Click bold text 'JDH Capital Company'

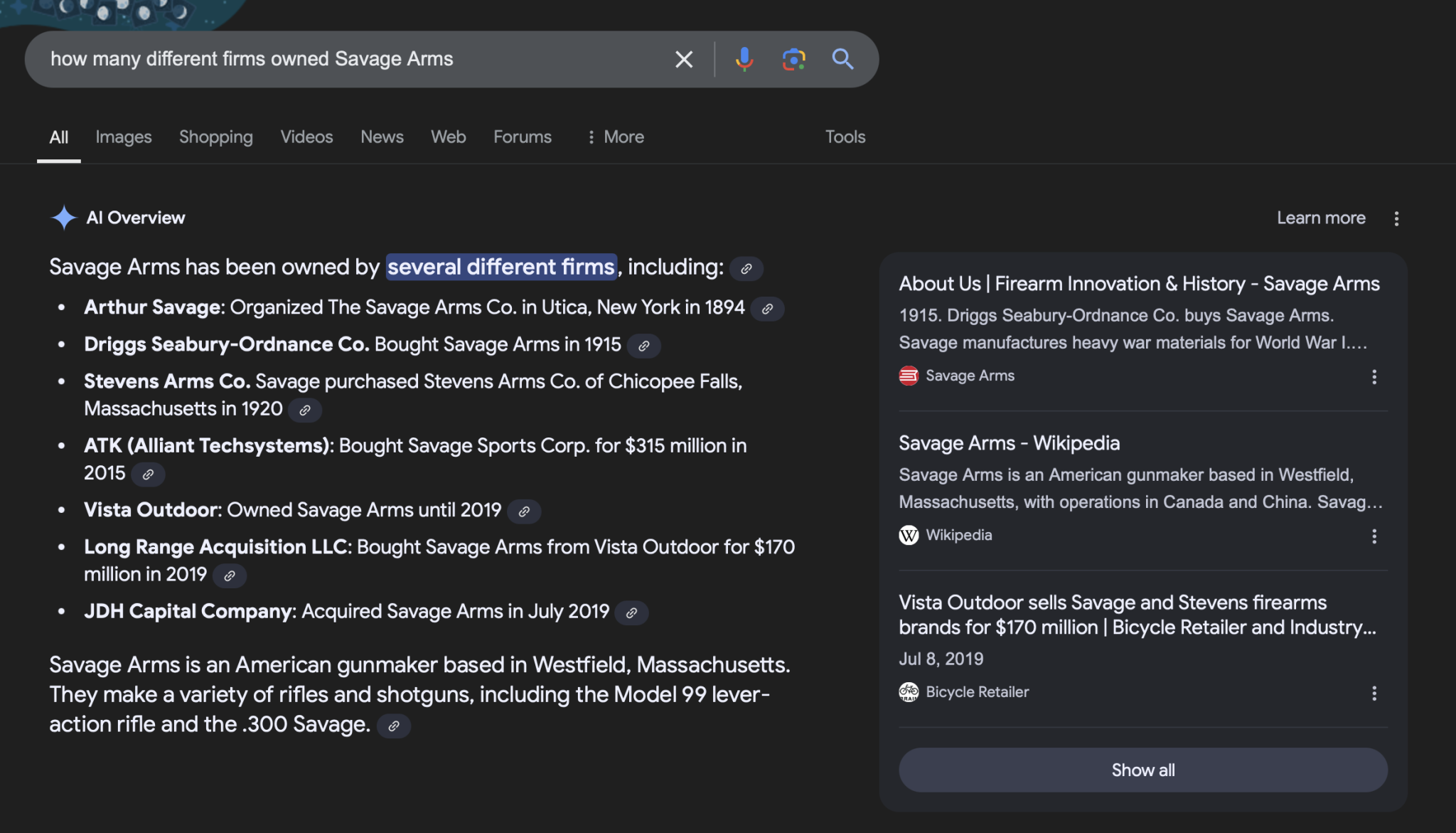click(x=188, y=611)
